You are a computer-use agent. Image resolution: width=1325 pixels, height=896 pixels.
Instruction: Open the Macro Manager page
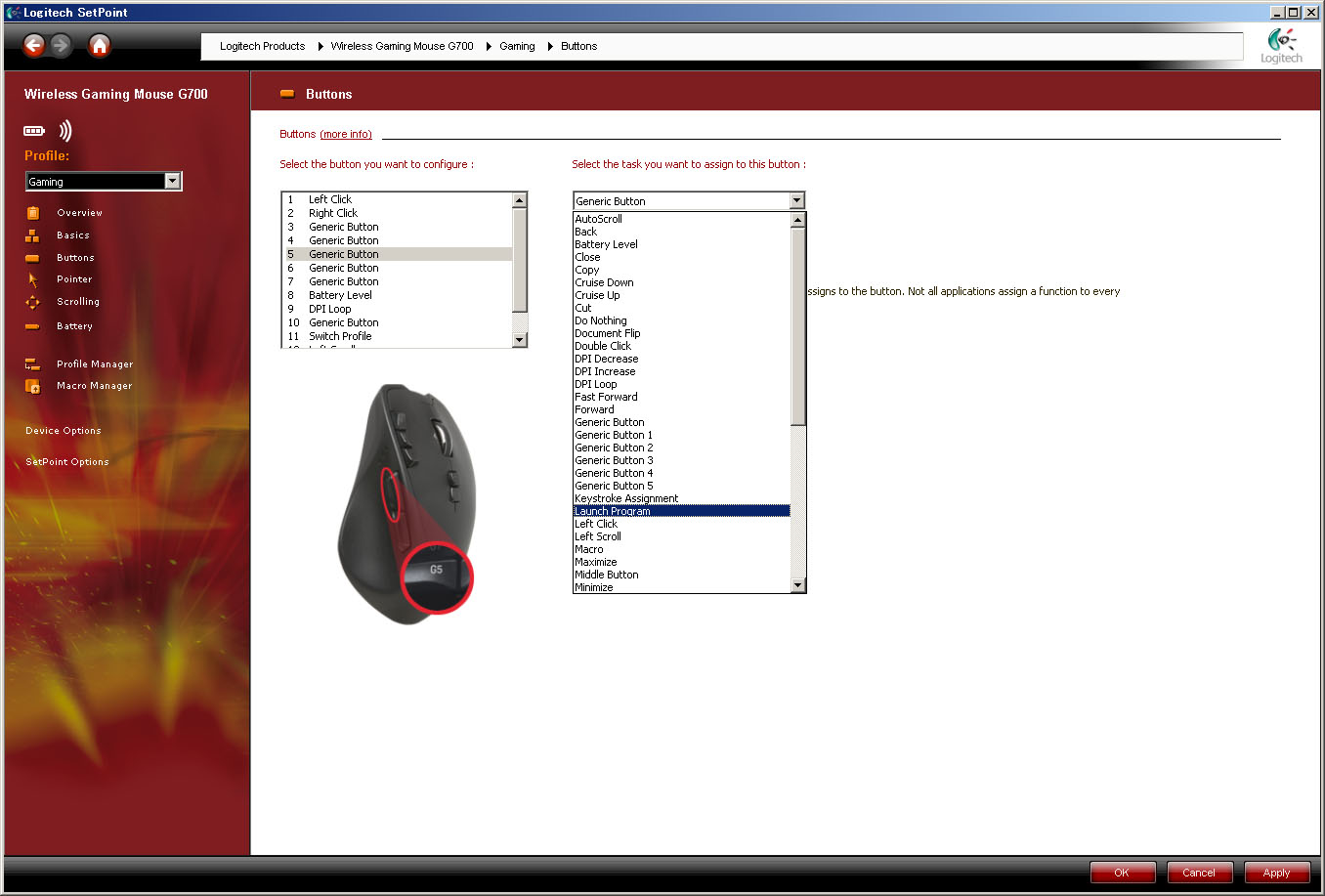(x=94, y=386)
